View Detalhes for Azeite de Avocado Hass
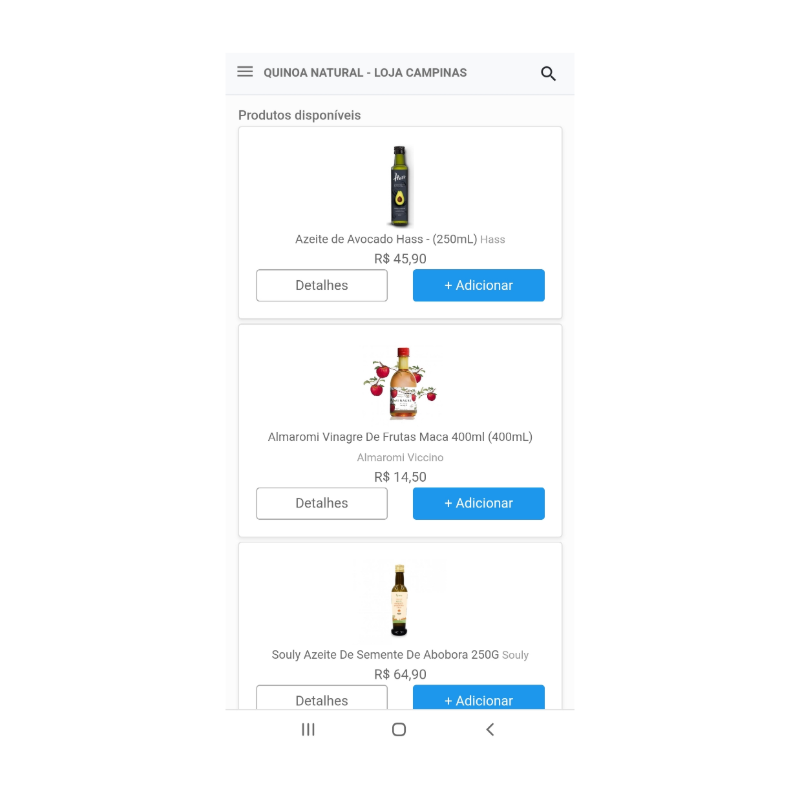 coord(322,285)
